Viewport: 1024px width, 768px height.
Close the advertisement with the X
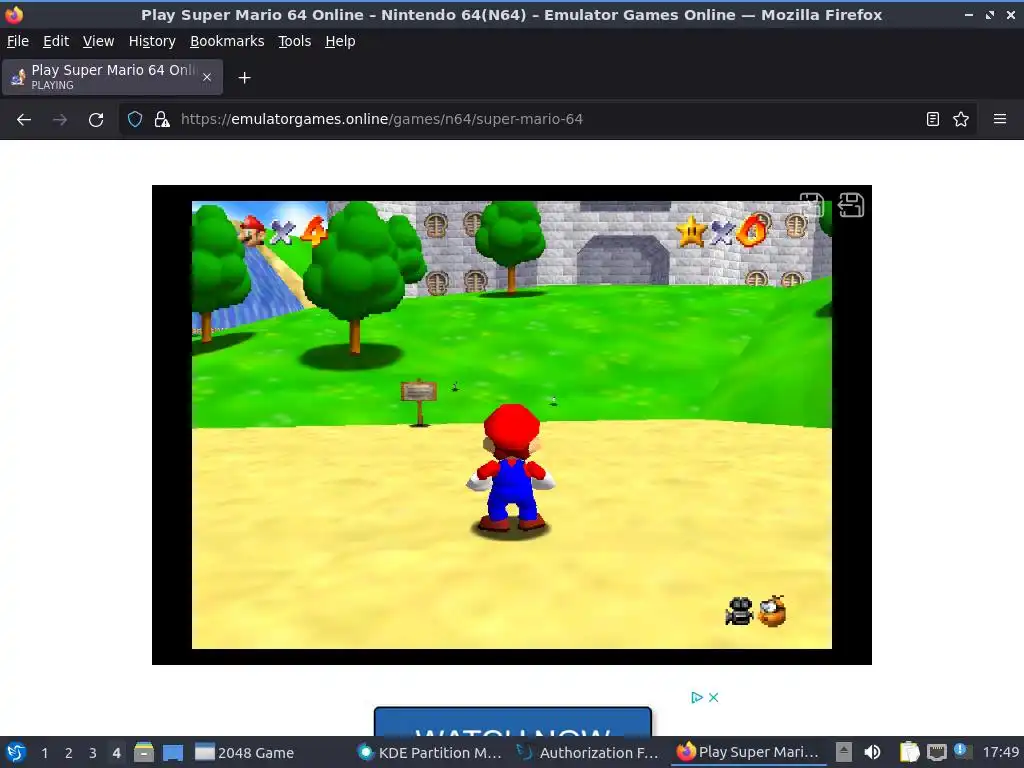point(713,697)
